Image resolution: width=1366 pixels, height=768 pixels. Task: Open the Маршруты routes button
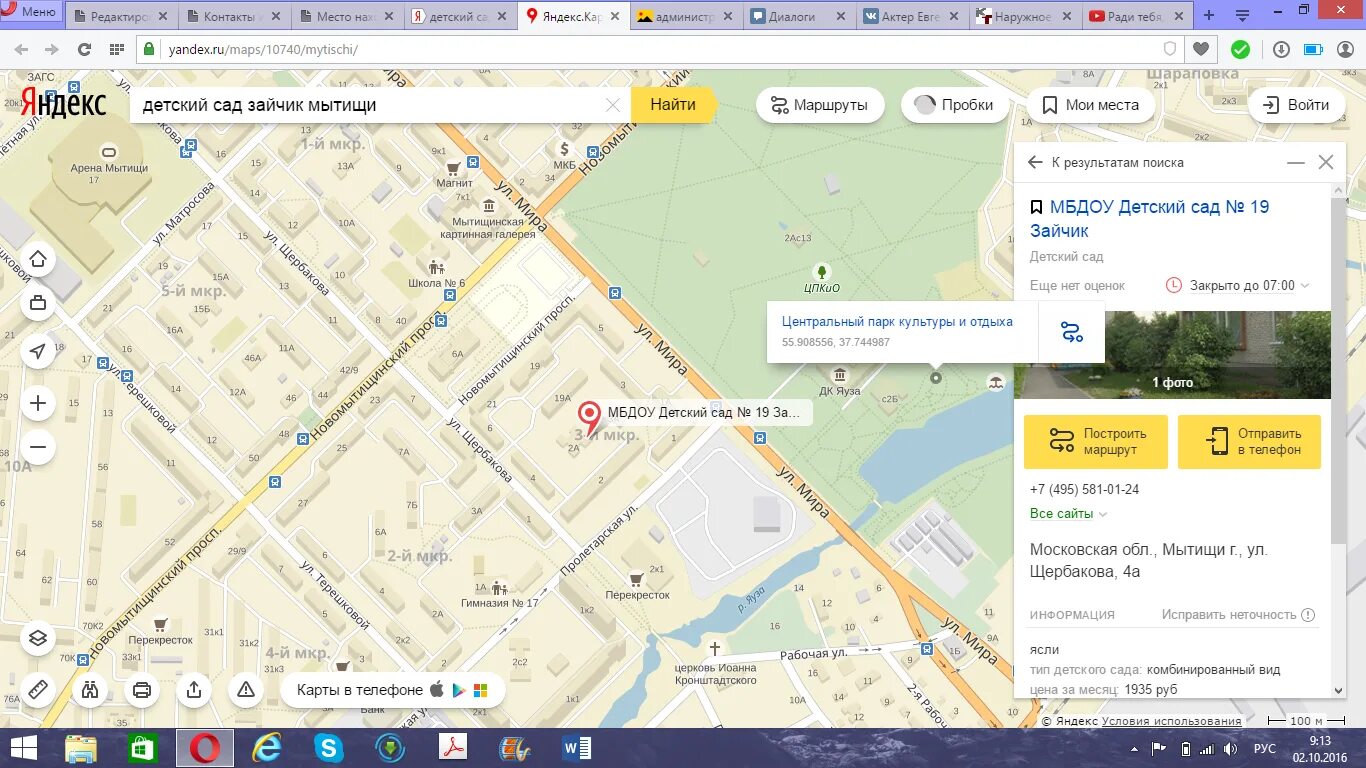820,105
